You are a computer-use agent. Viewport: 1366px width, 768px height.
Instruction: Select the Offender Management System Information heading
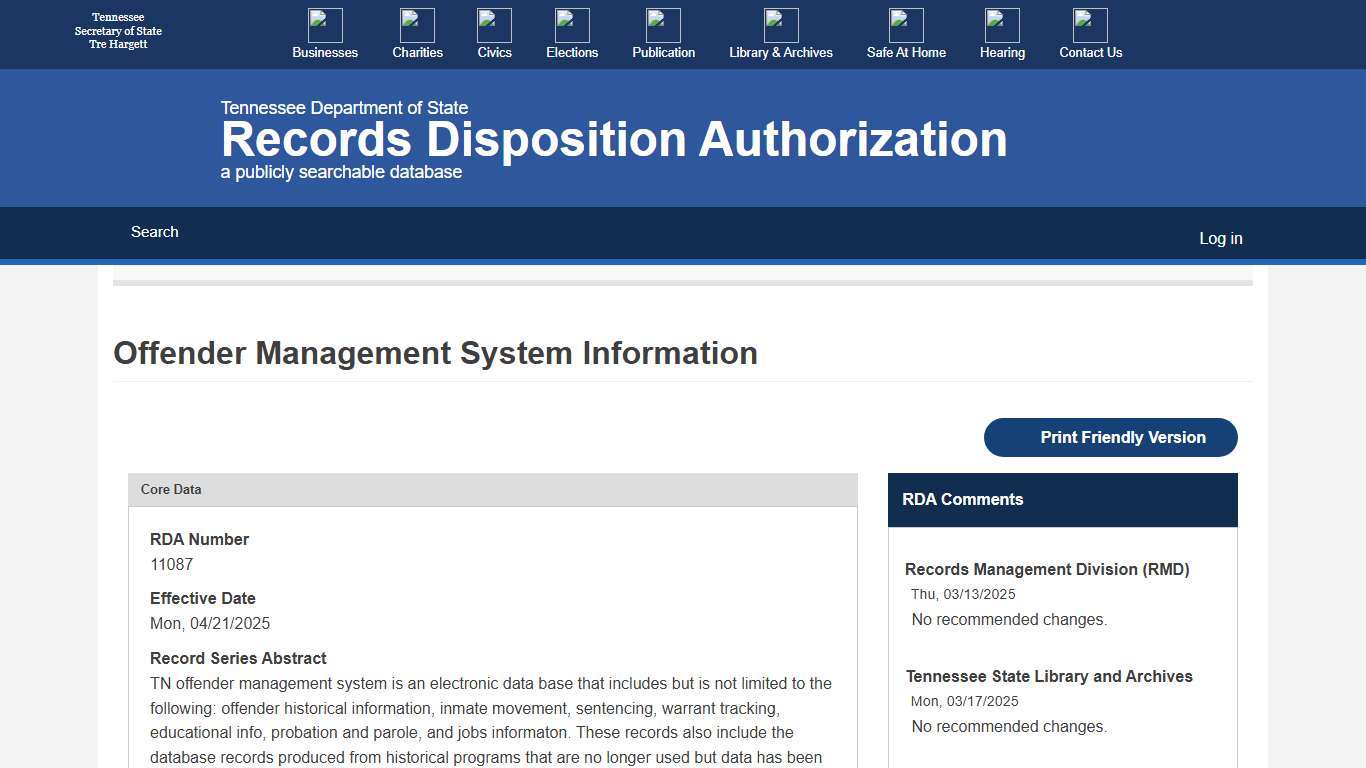(435, 353)
